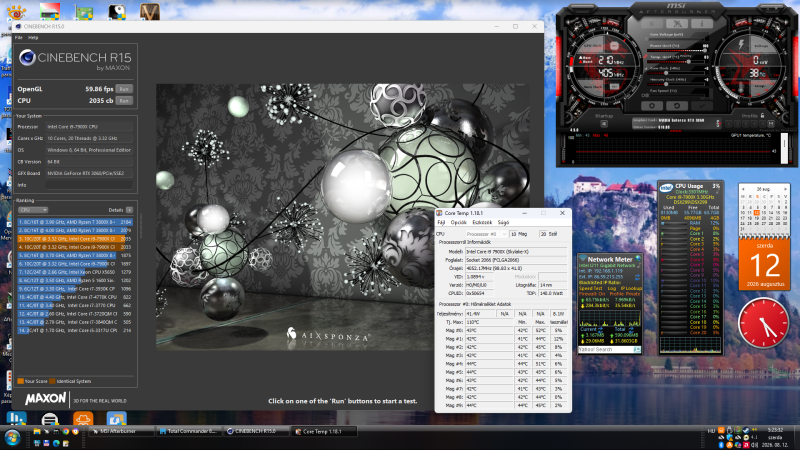Screen dimensions: 800x450
Task: Click the Steam icon in system tray
Action: coord(746,430)
